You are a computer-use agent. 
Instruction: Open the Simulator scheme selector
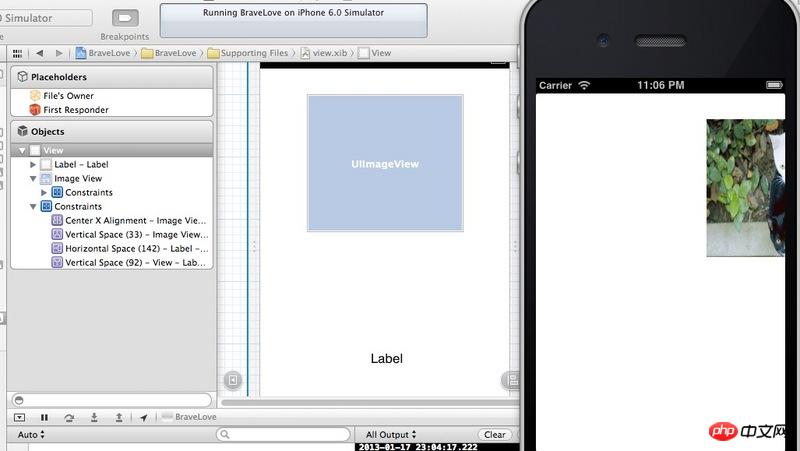(x=46, y=18)
